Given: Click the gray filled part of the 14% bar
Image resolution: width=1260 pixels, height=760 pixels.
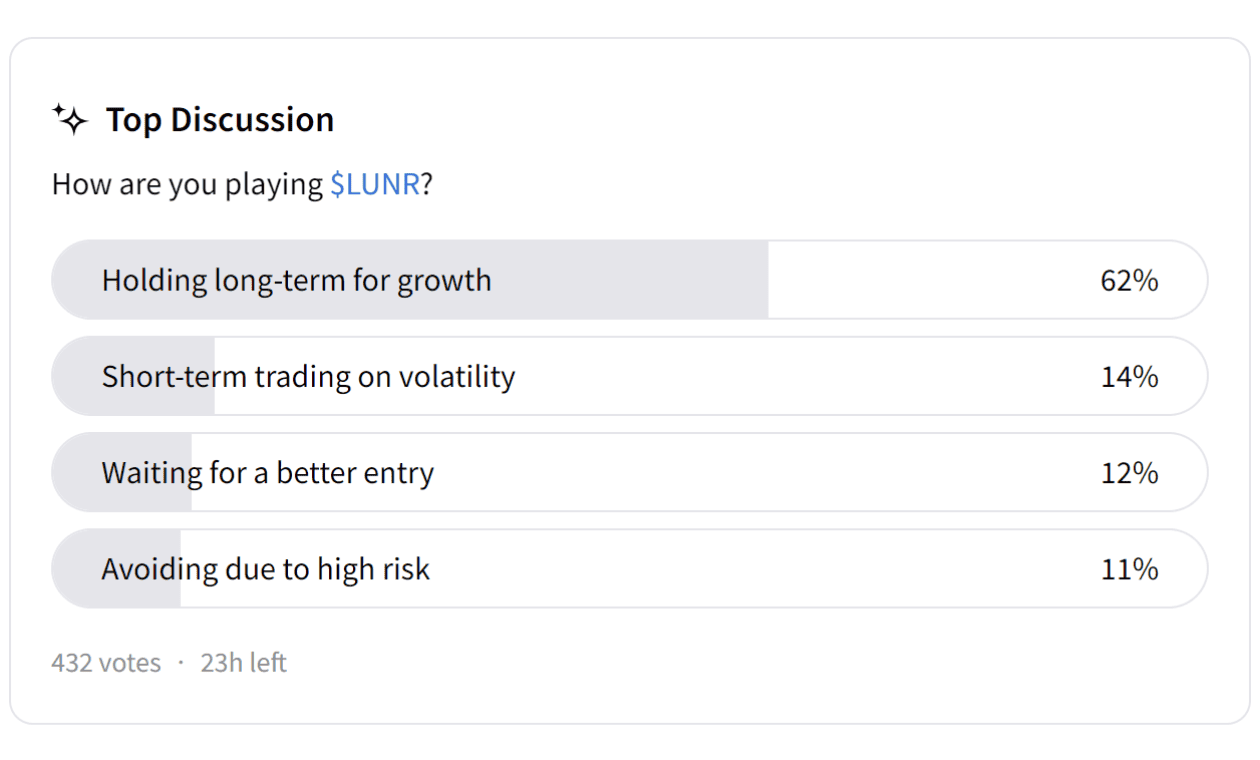Looking at the screenshot, I should [x=78, y=377].
